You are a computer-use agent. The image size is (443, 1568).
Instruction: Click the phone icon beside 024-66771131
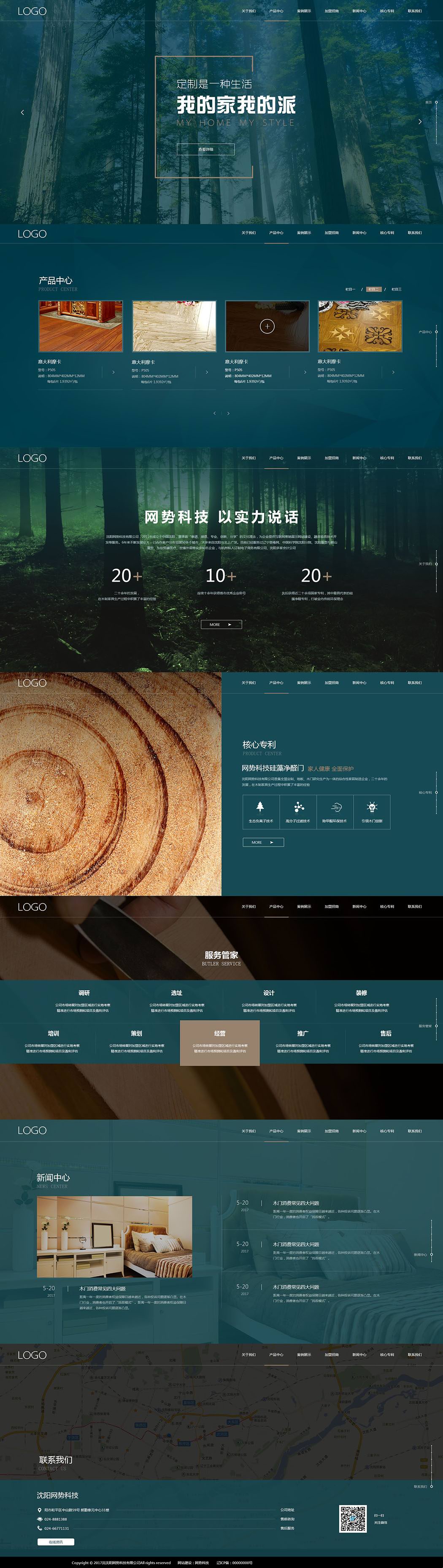(40, 1528)
